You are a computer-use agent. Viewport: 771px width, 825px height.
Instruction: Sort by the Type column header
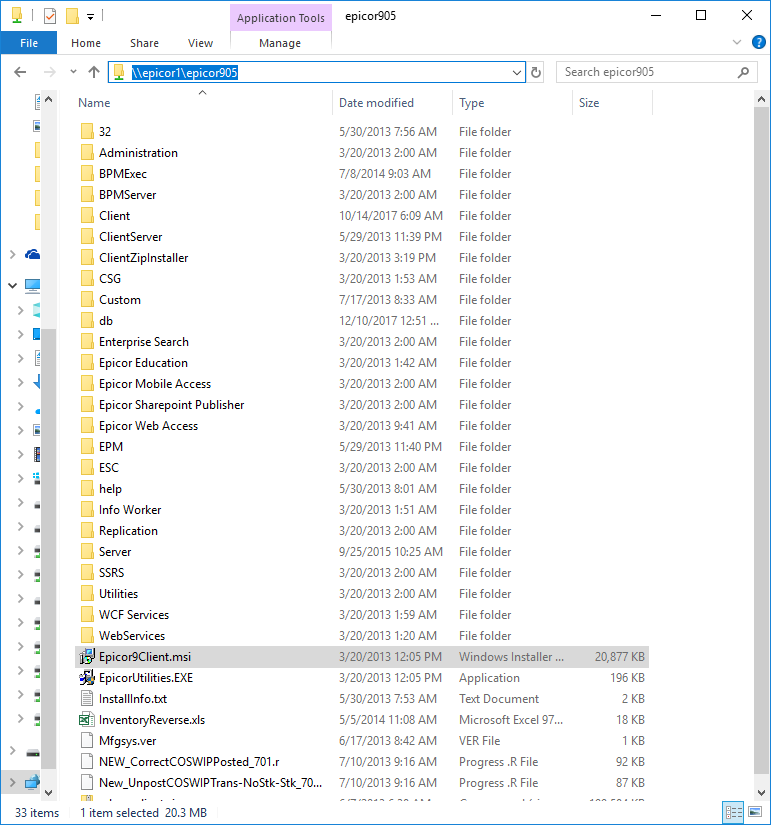click(x=472, y=103)
